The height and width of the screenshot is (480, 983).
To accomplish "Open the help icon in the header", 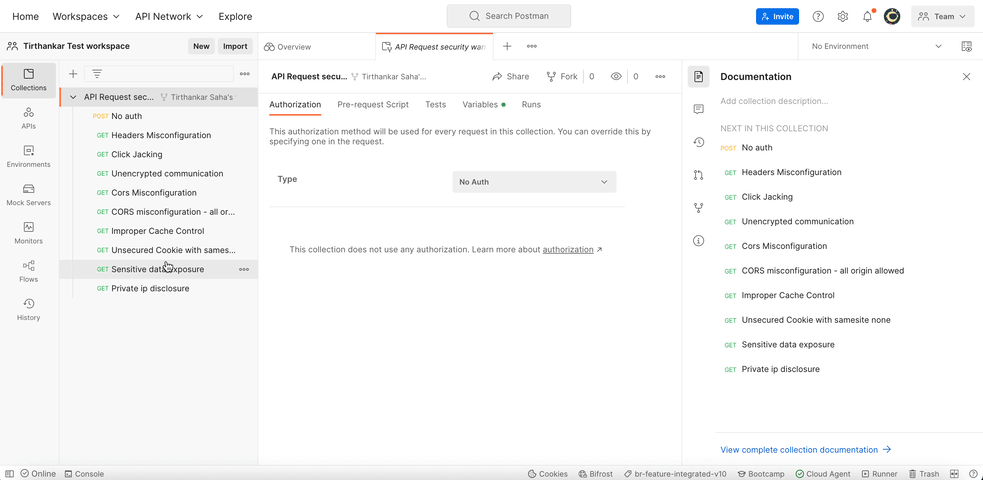I will coord(818,17).
